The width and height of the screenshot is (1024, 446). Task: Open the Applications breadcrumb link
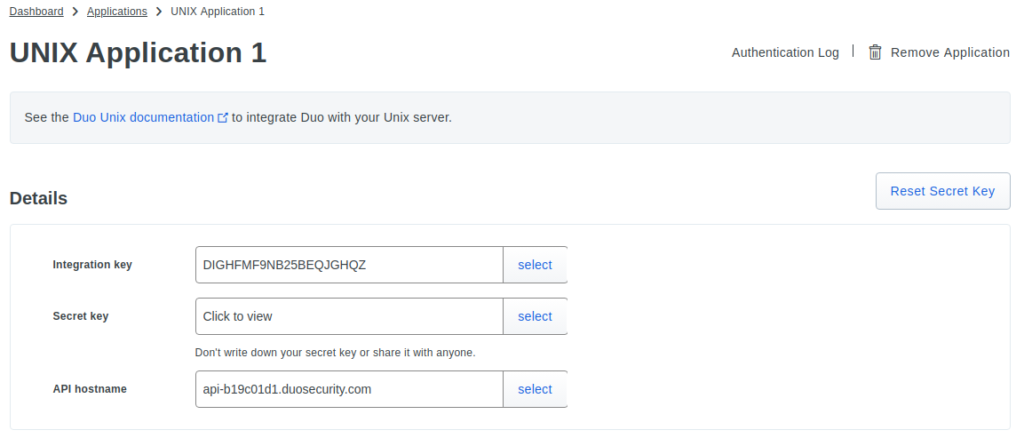pyautogui.click(x=117, y=12)
